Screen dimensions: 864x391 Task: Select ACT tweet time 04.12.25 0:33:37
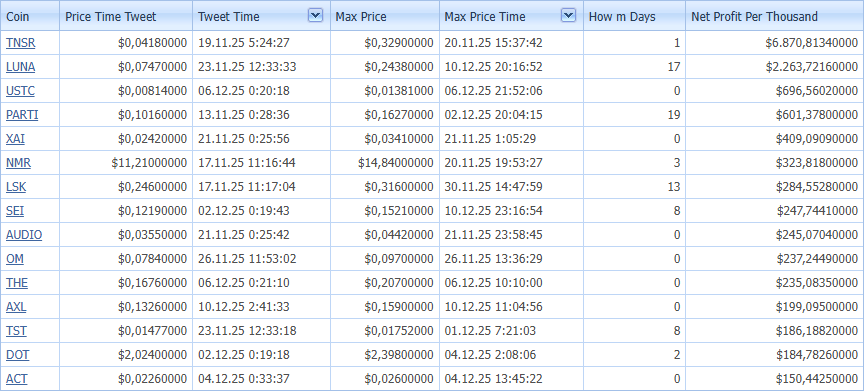click(244, 379)
